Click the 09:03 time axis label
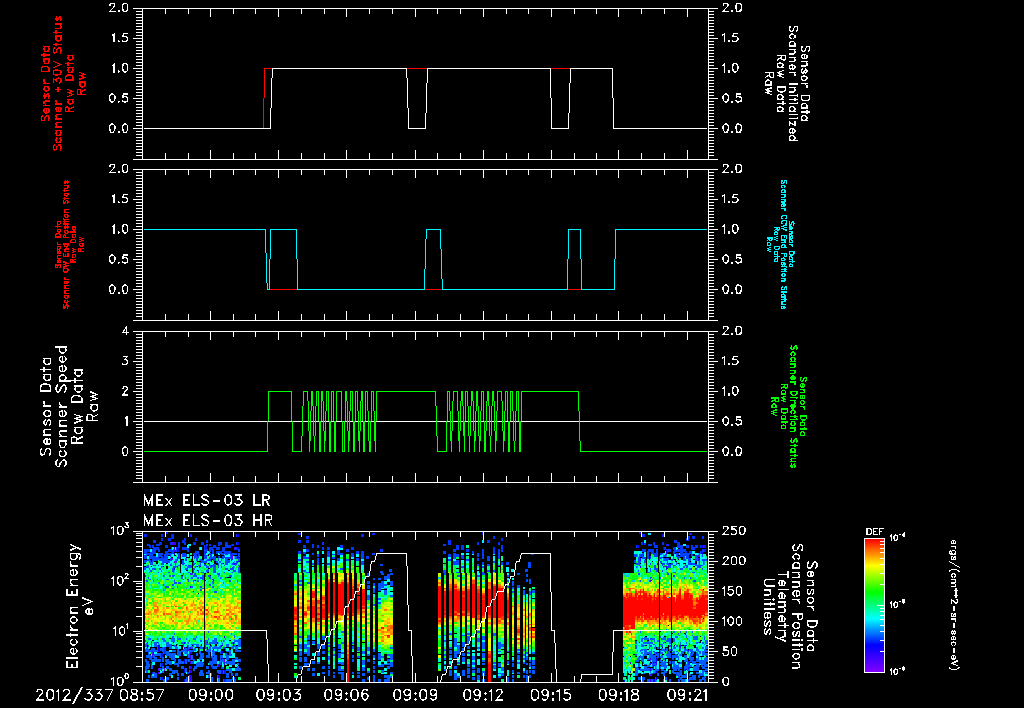Image resolution: width=1024 pixels, height=708 pixels. (x=279, y=696)
